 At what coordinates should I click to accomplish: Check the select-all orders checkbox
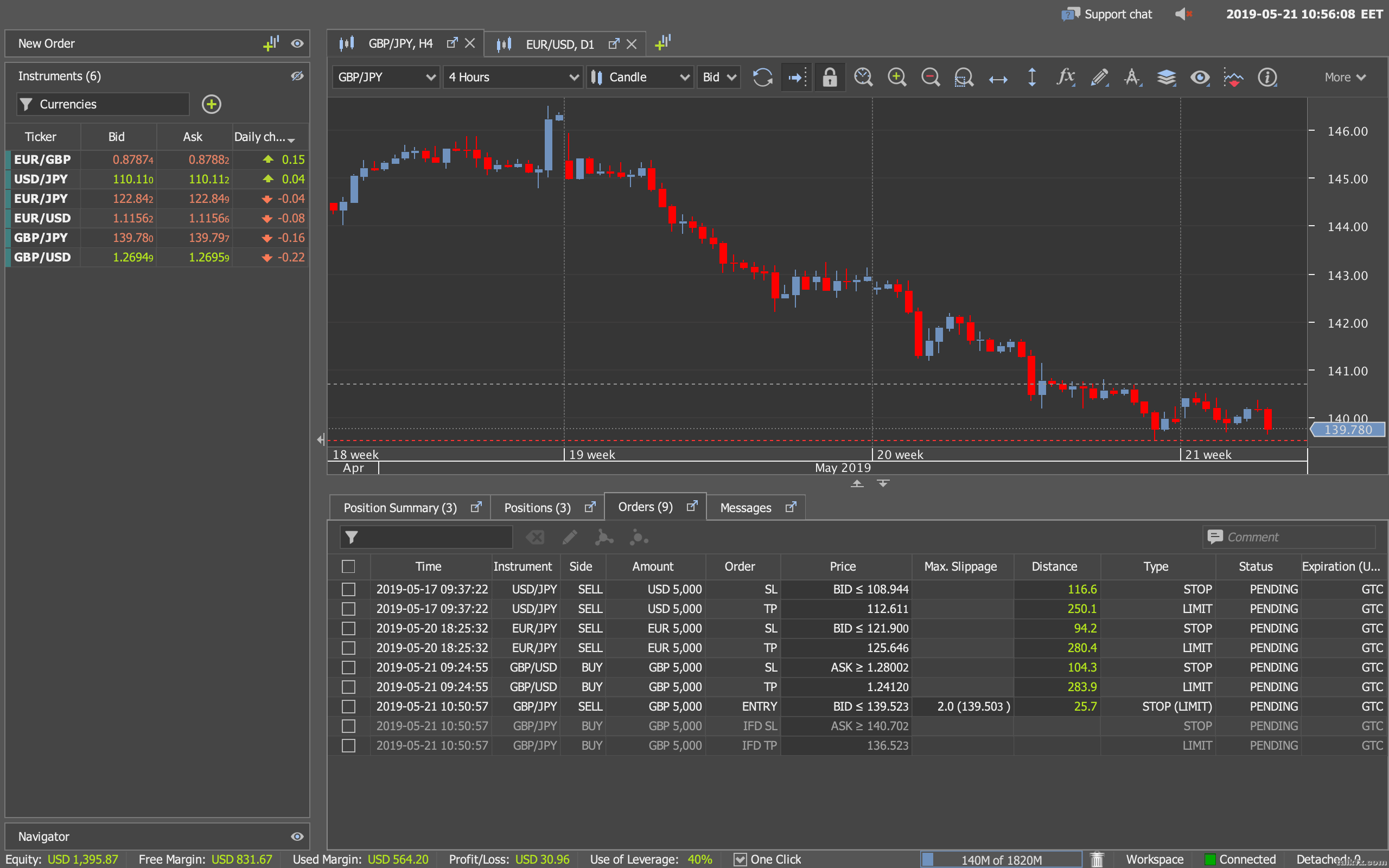[348, 566]
